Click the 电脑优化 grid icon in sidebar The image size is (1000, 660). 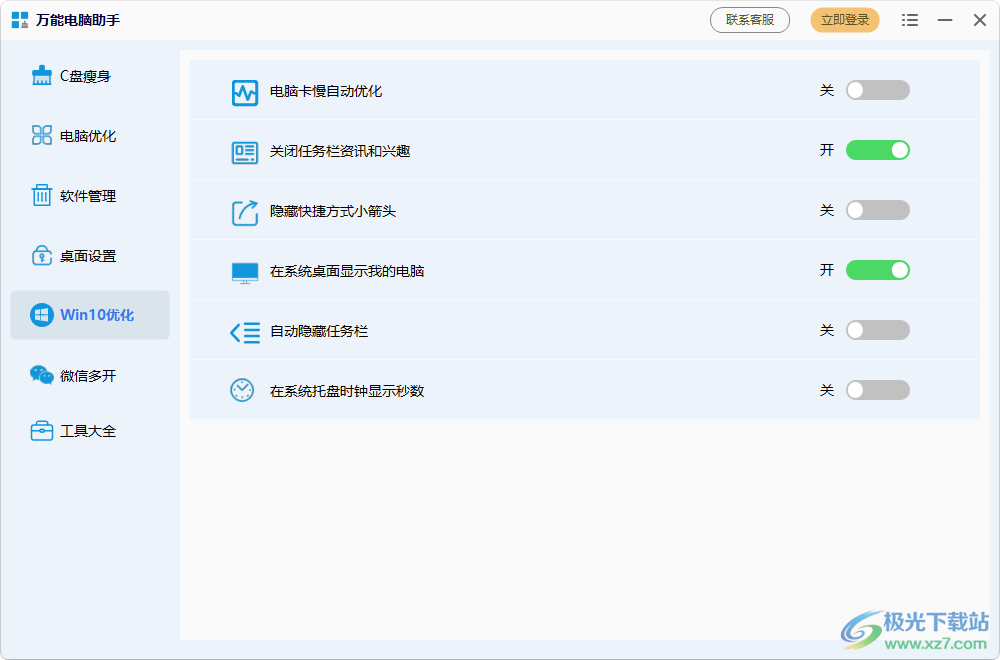tap(41, 135)
